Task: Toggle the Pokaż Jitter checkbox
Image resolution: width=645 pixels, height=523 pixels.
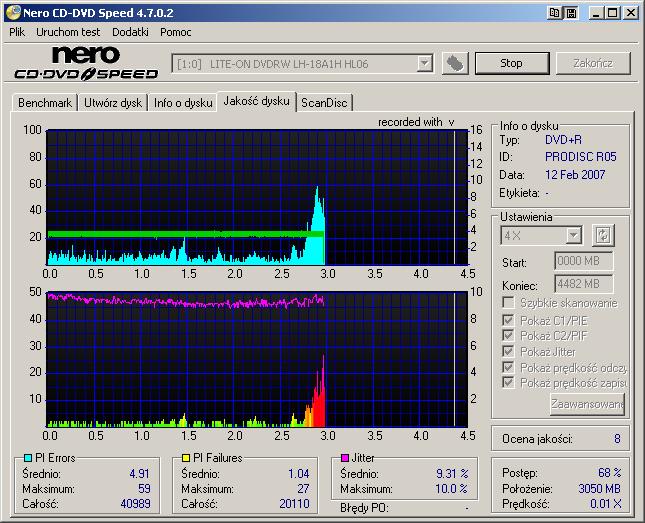Action: point(508,351)
